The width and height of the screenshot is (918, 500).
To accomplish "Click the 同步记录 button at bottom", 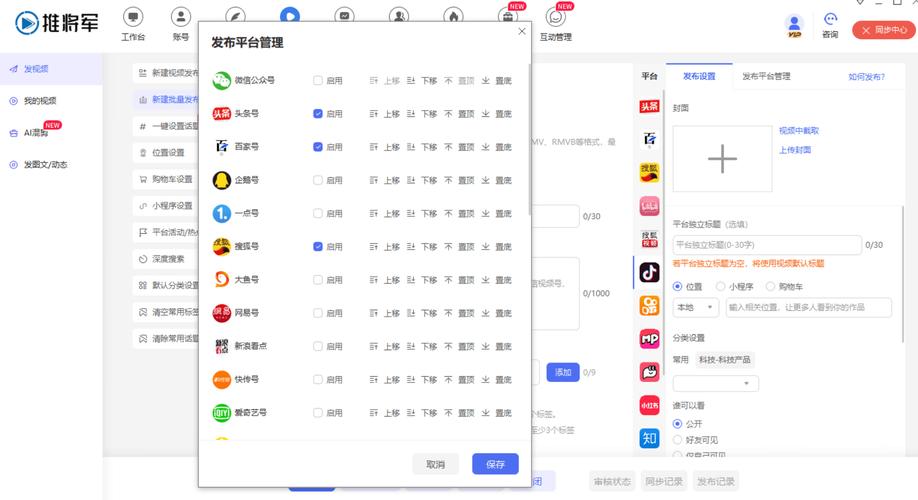I will coord(664,481).
